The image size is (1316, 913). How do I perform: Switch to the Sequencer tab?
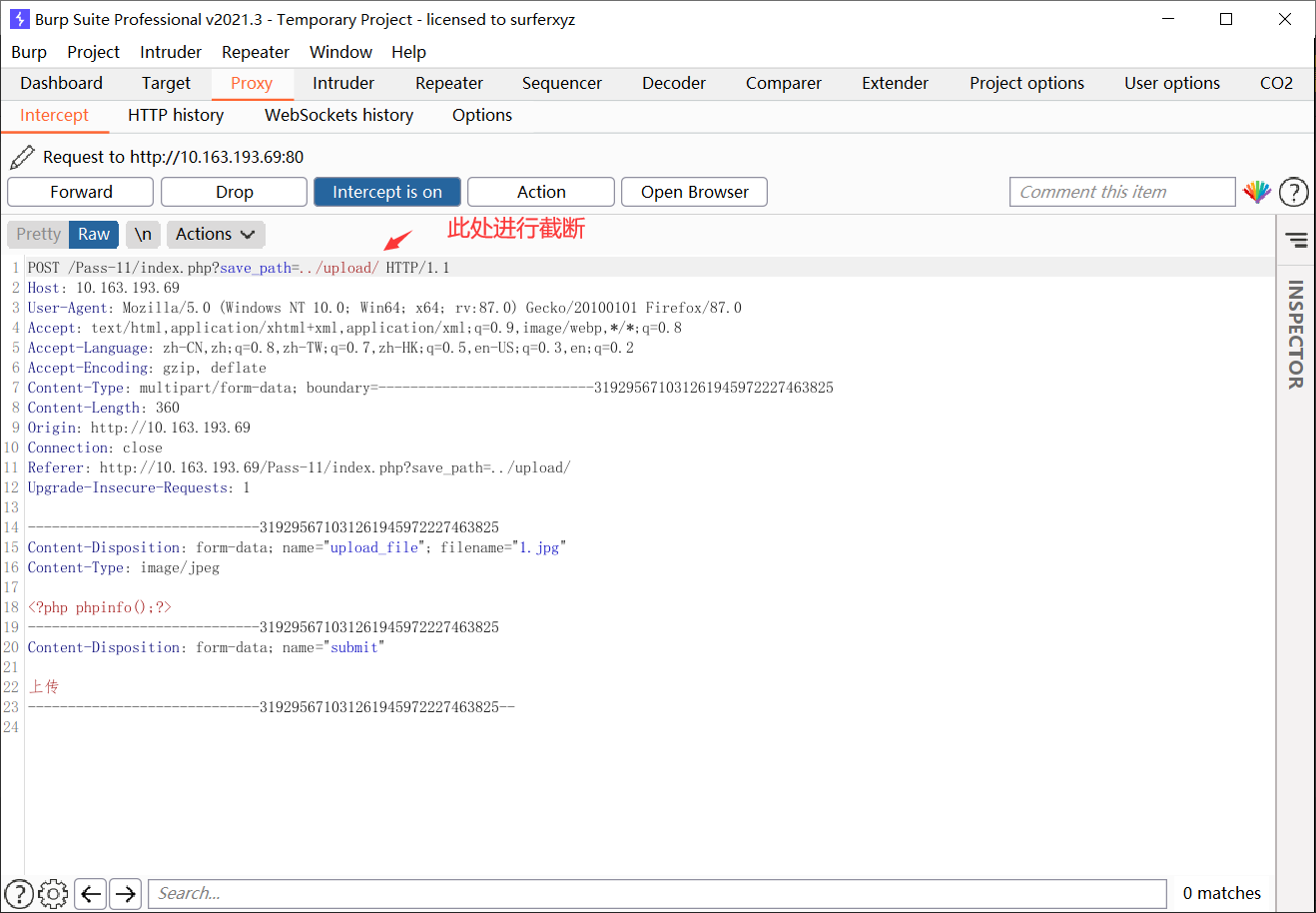click(x=562, y=83)
